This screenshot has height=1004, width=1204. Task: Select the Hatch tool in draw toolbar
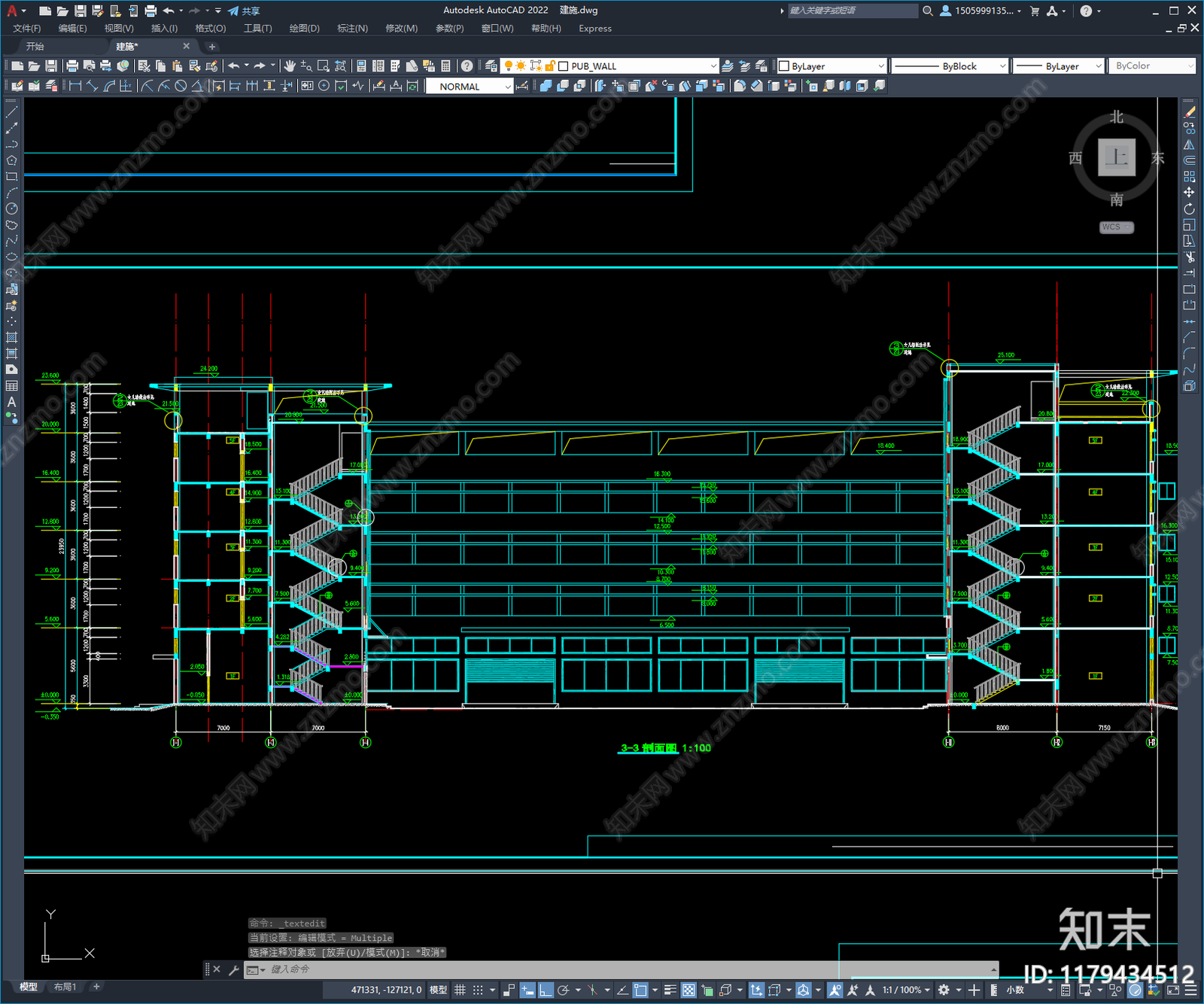click(x=11, y=337)
